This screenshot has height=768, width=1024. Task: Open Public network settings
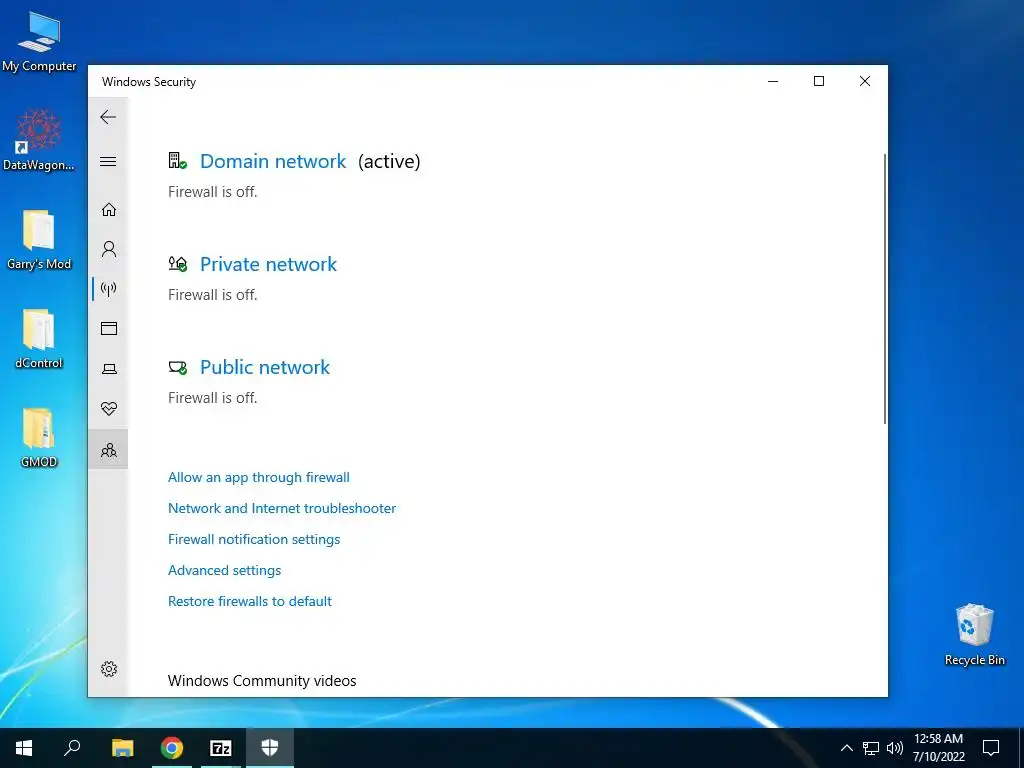tap(264, 367)
